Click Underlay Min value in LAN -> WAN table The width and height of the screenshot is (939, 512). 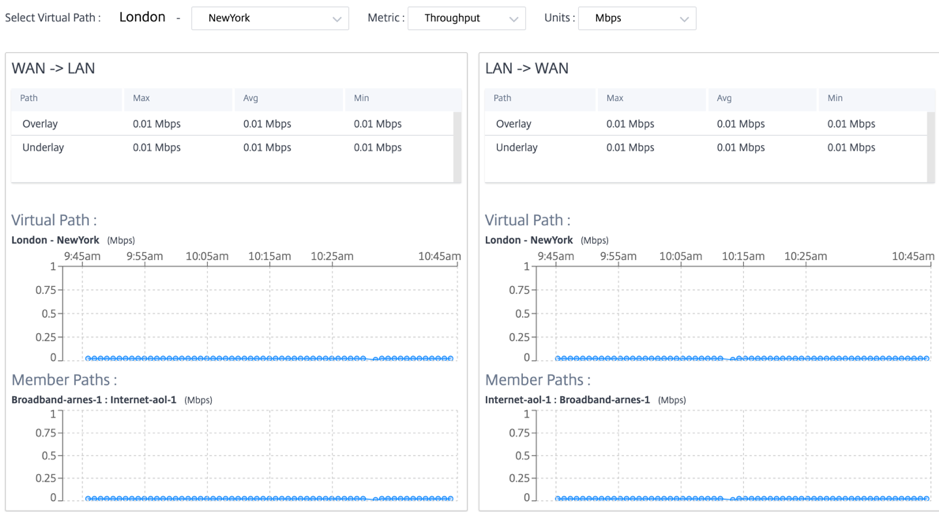(851, 147)
